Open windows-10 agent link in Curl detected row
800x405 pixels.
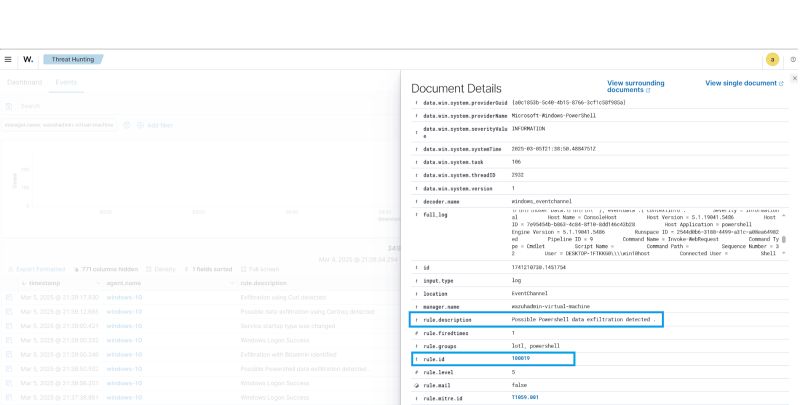click(124, 297)
